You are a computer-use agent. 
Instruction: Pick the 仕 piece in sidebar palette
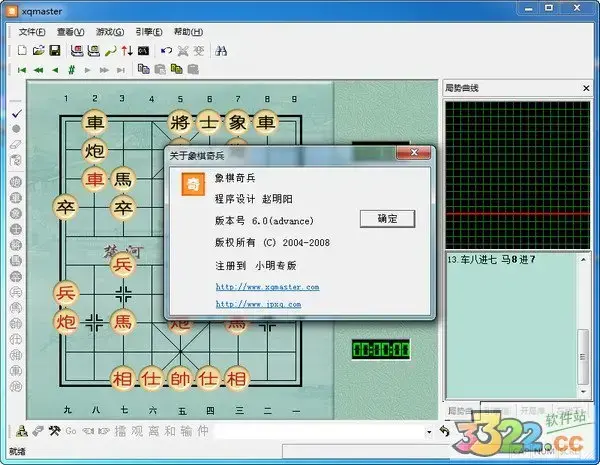(x=16, y=339)
